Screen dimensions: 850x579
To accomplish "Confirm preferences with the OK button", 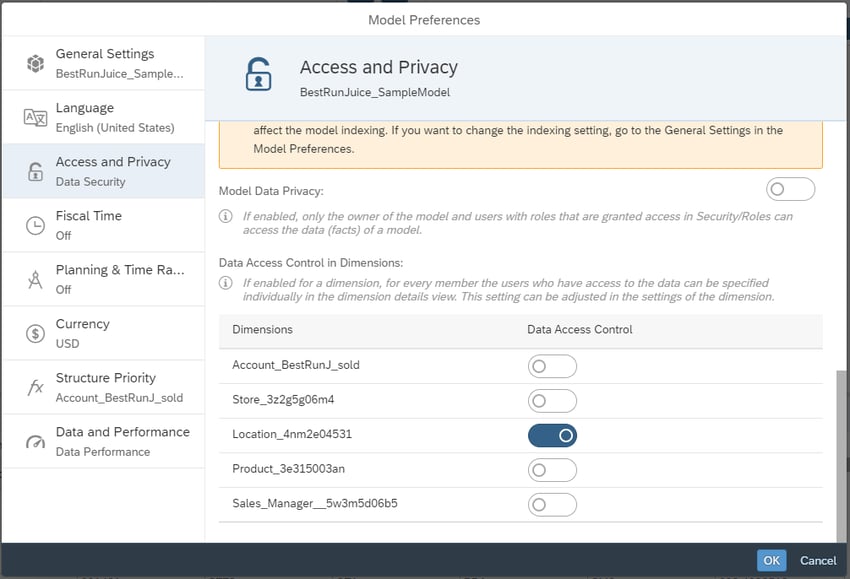I will pos(771,561).
